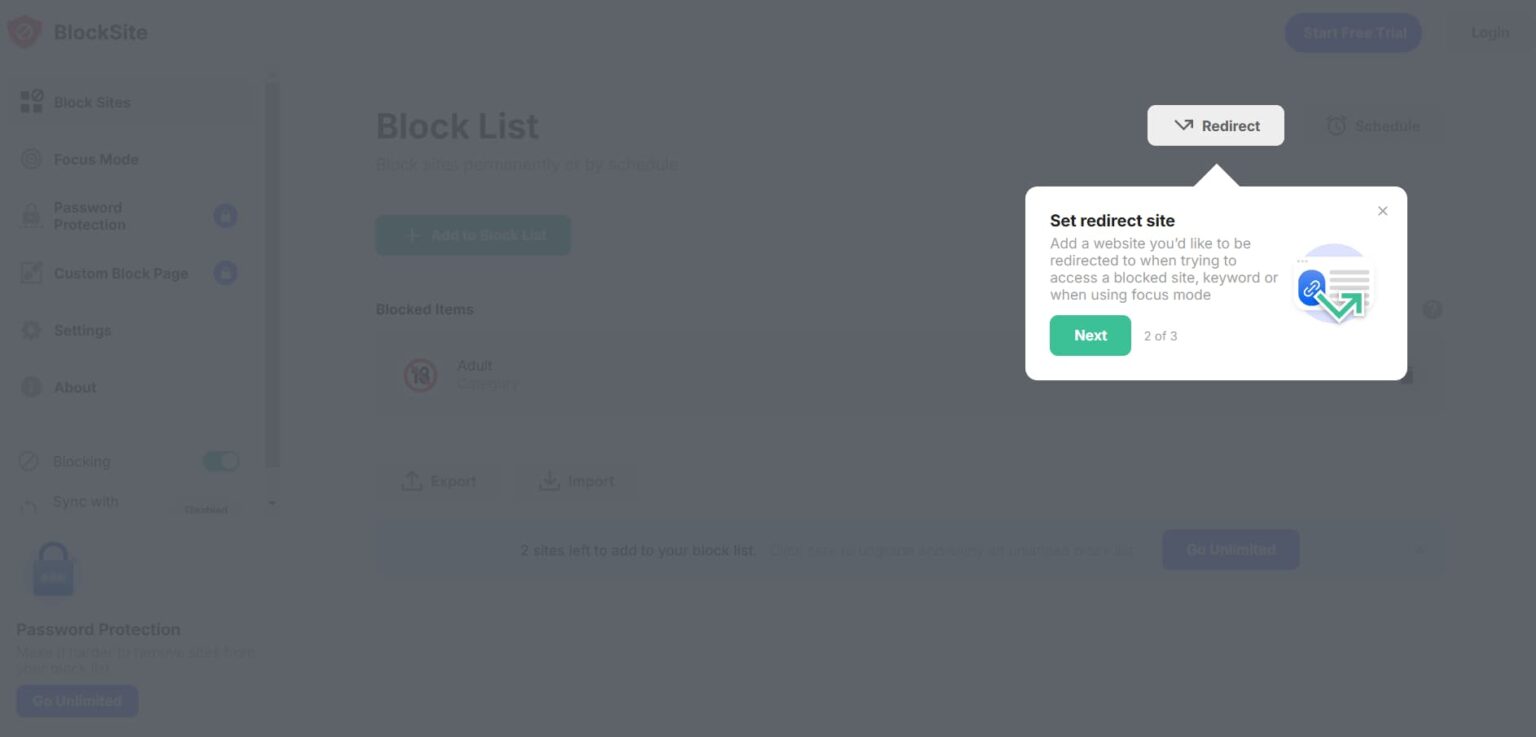Close the Set redirect site tooltip

pos(1382,211)
